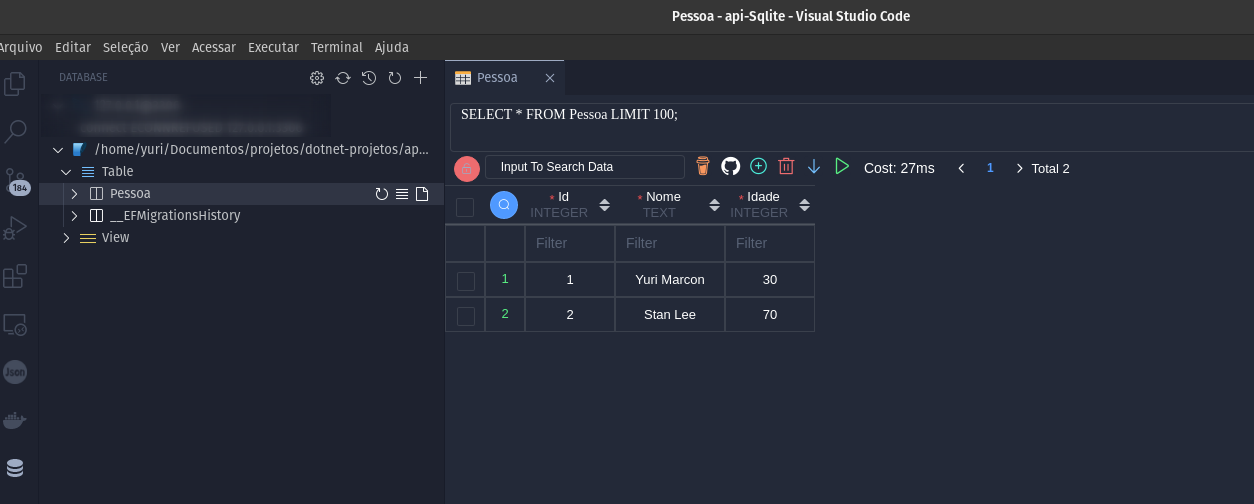Check the Yuri Marcon row checkbox
This screenshot has height=504, width=1254.
[x=465, y=281]
